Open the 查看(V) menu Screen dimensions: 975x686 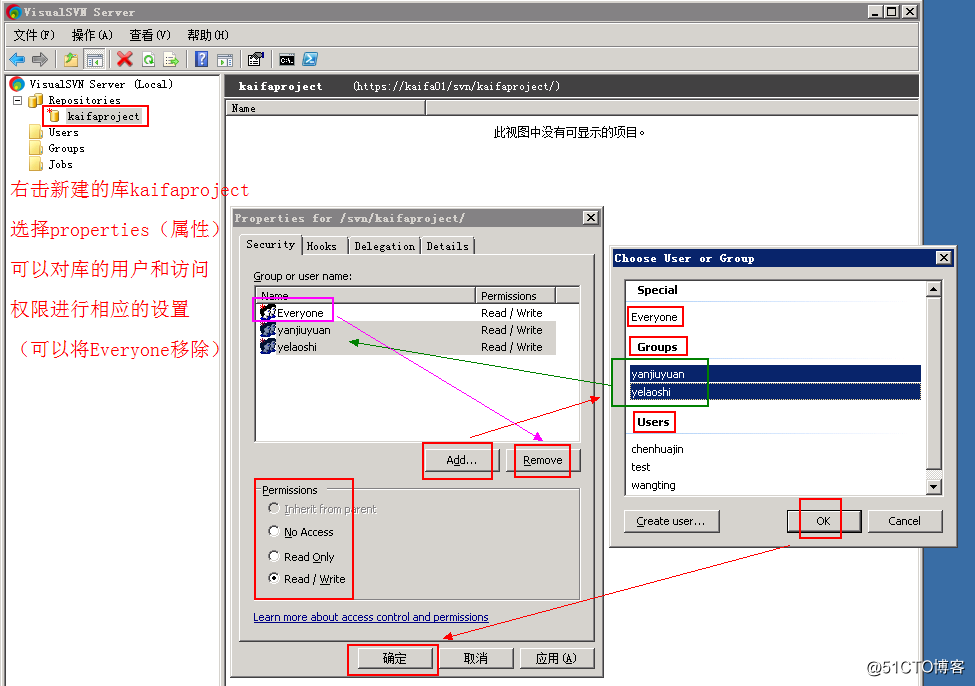[x=150, y=35]
